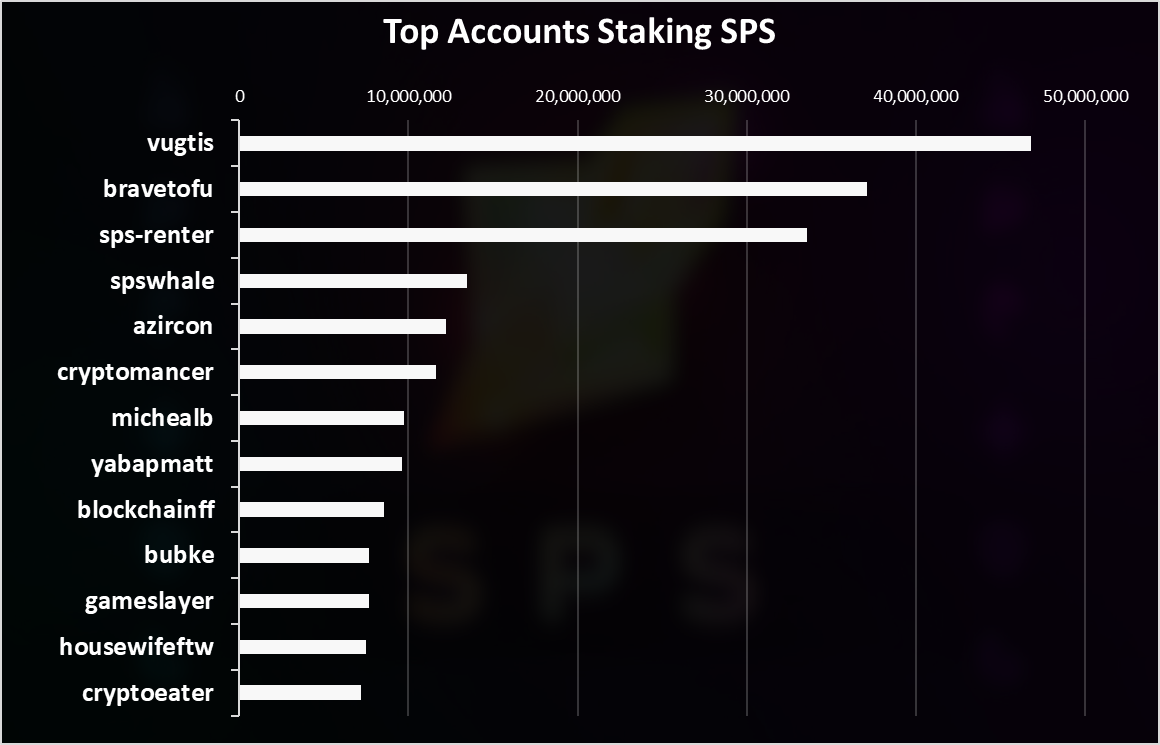
Task: Select the cryptomancer bar
Action: (337, 372)
